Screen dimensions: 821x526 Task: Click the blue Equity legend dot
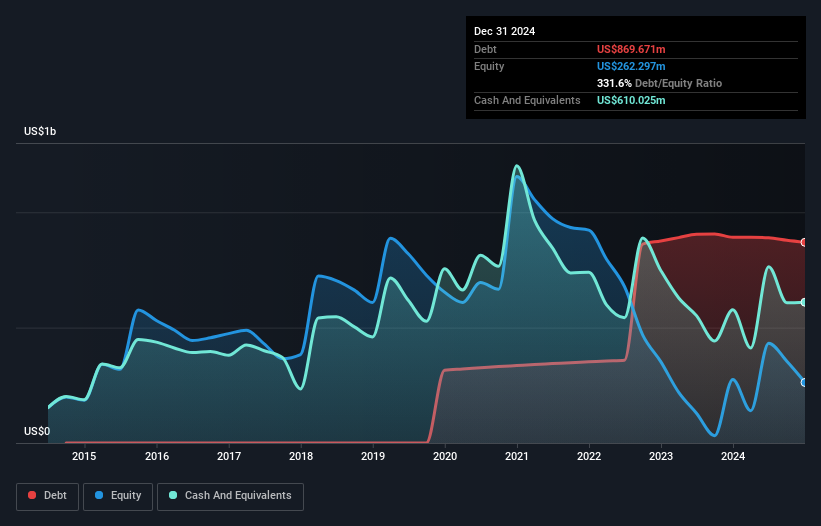pos(99,495)
